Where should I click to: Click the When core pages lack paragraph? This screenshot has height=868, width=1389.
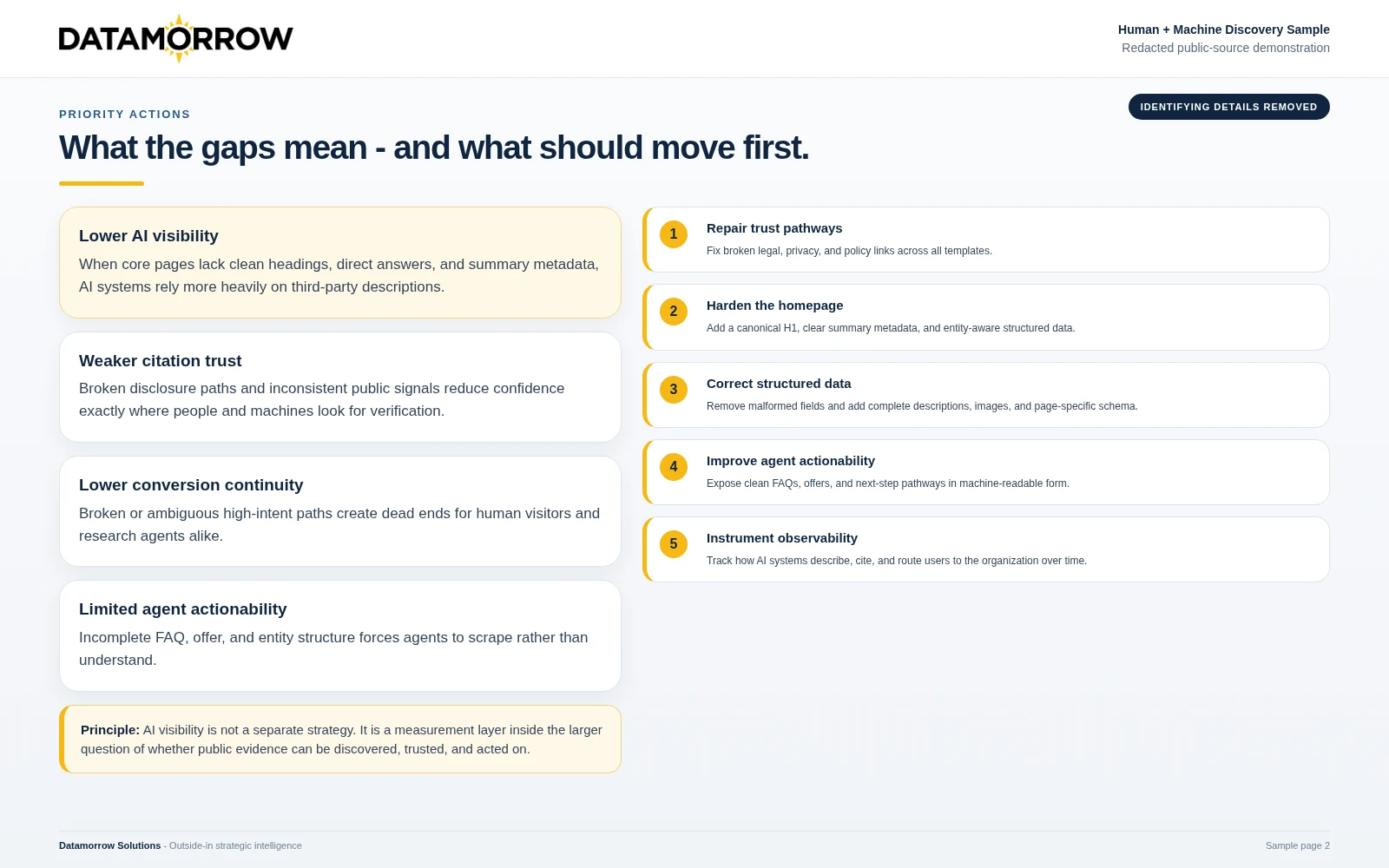[x=339, y=276]
